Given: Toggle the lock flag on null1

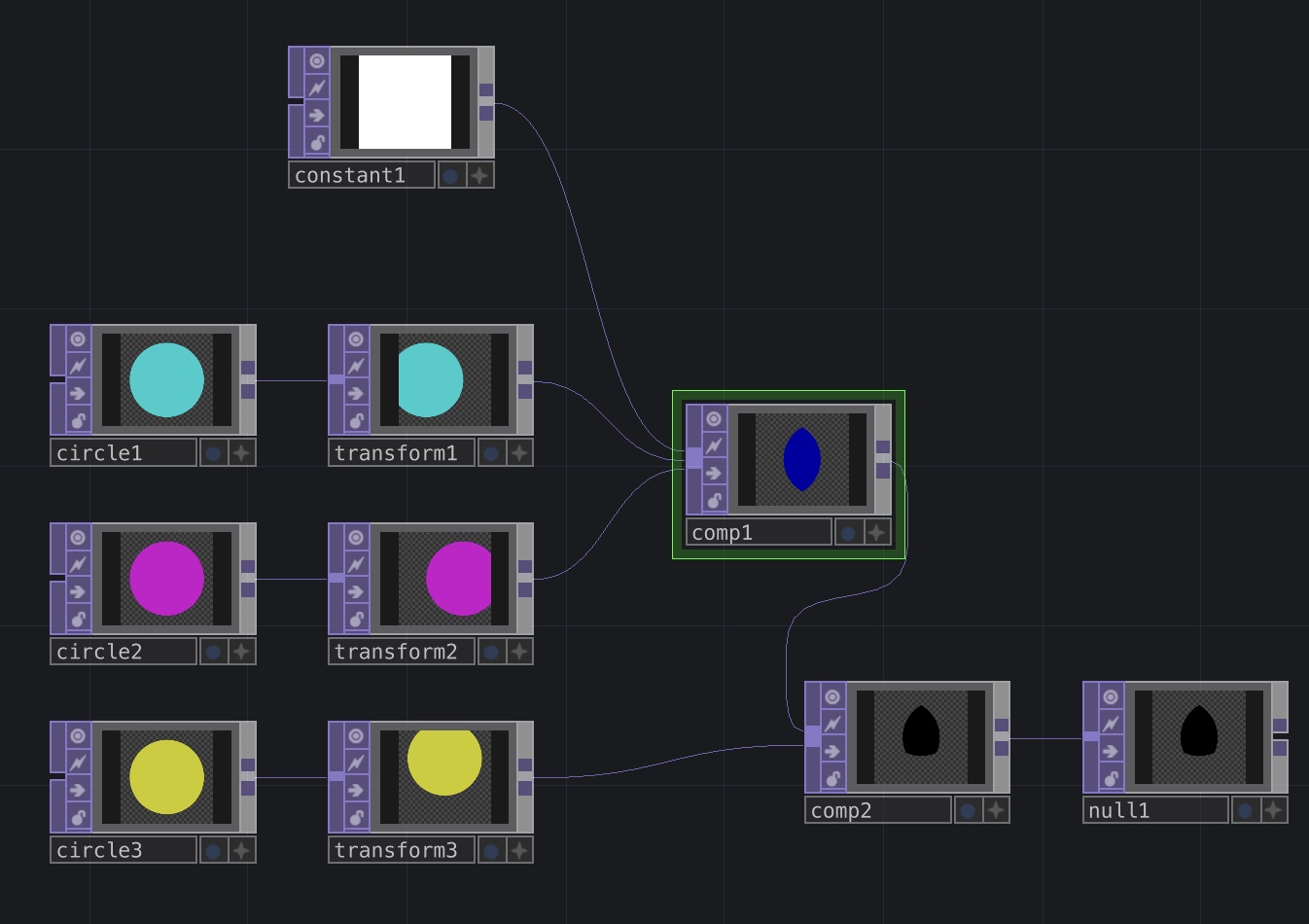Looking at the screenshot, I should [1111, 778].
